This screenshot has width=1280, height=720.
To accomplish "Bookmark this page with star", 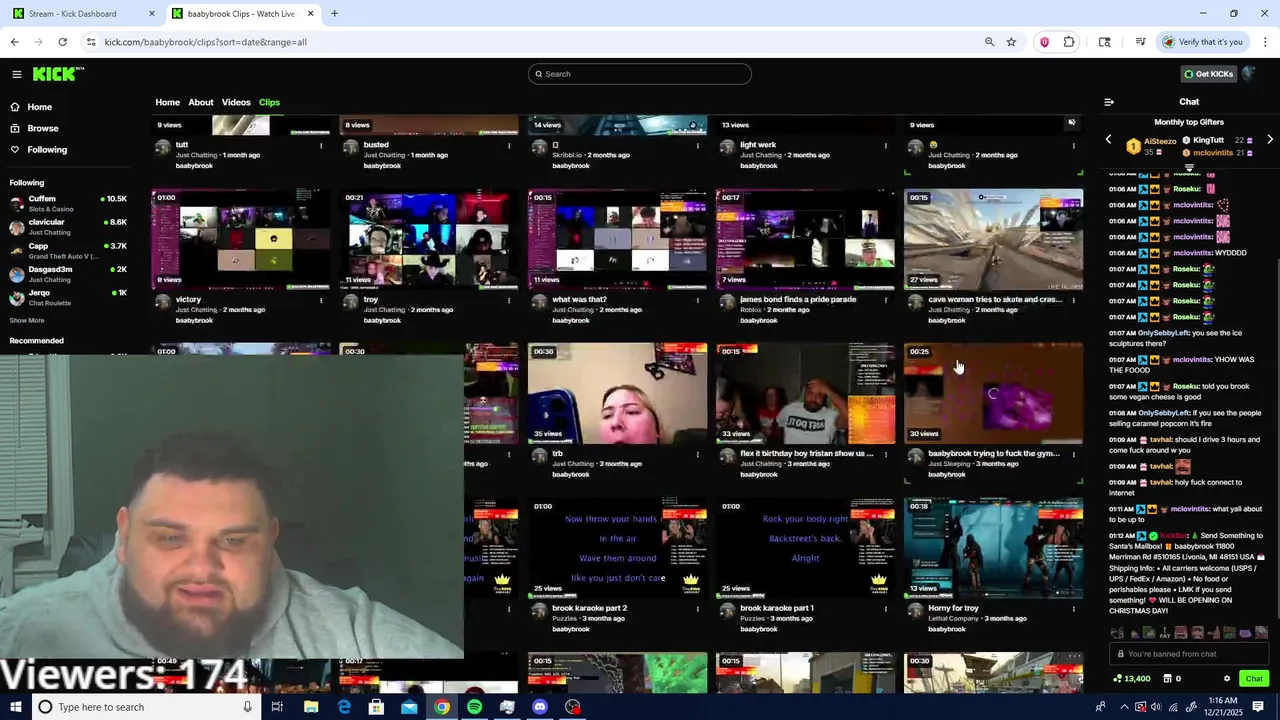I will click(x=1011, y=42).
